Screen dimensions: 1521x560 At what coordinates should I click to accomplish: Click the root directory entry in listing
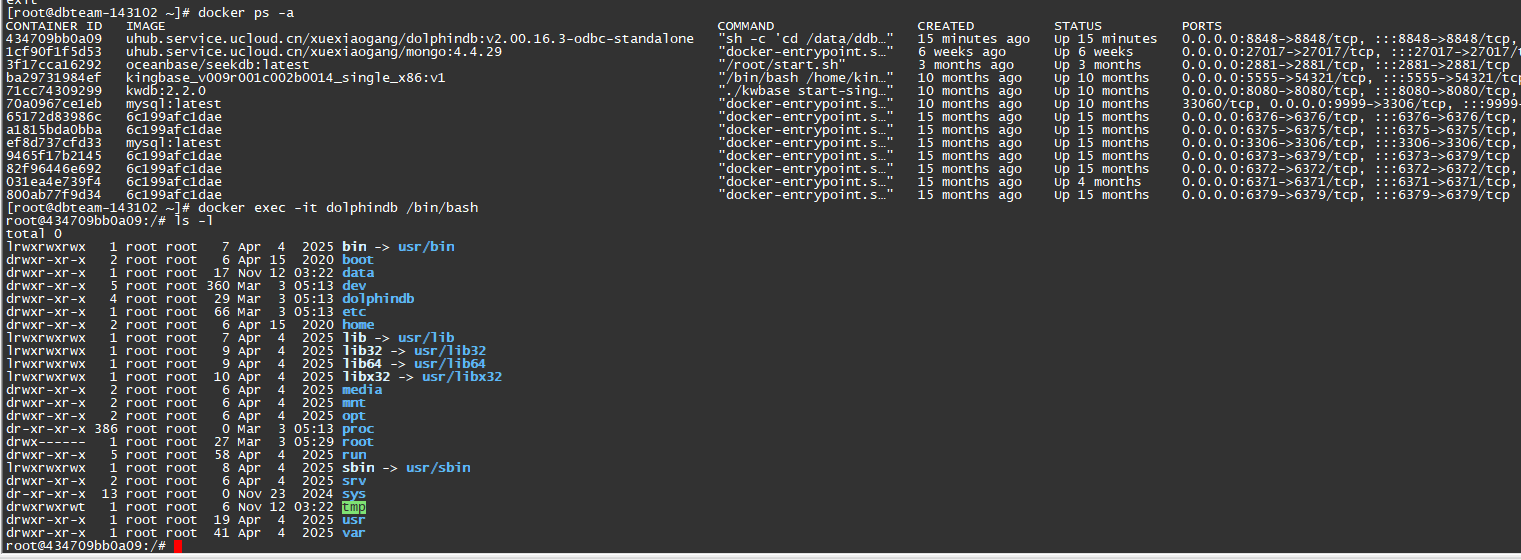point(358,441)
